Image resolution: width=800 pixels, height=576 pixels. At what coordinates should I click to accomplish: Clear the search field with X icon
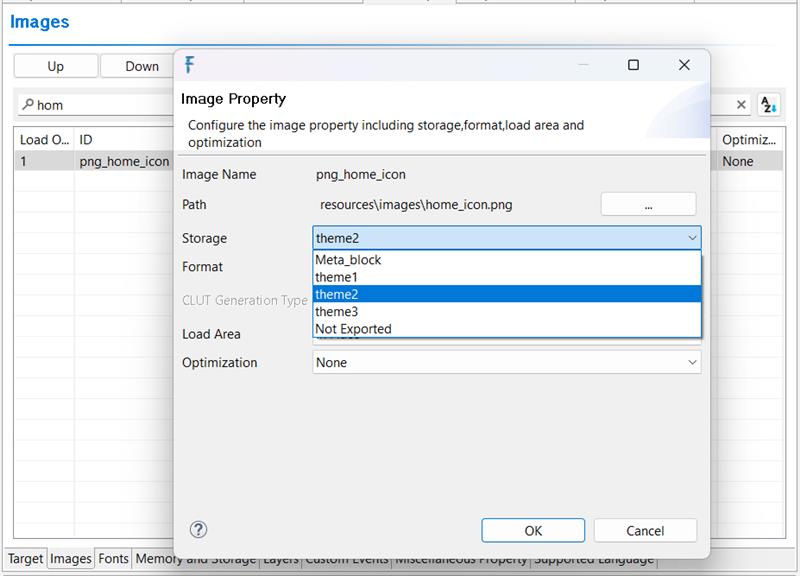coord(741,104)
